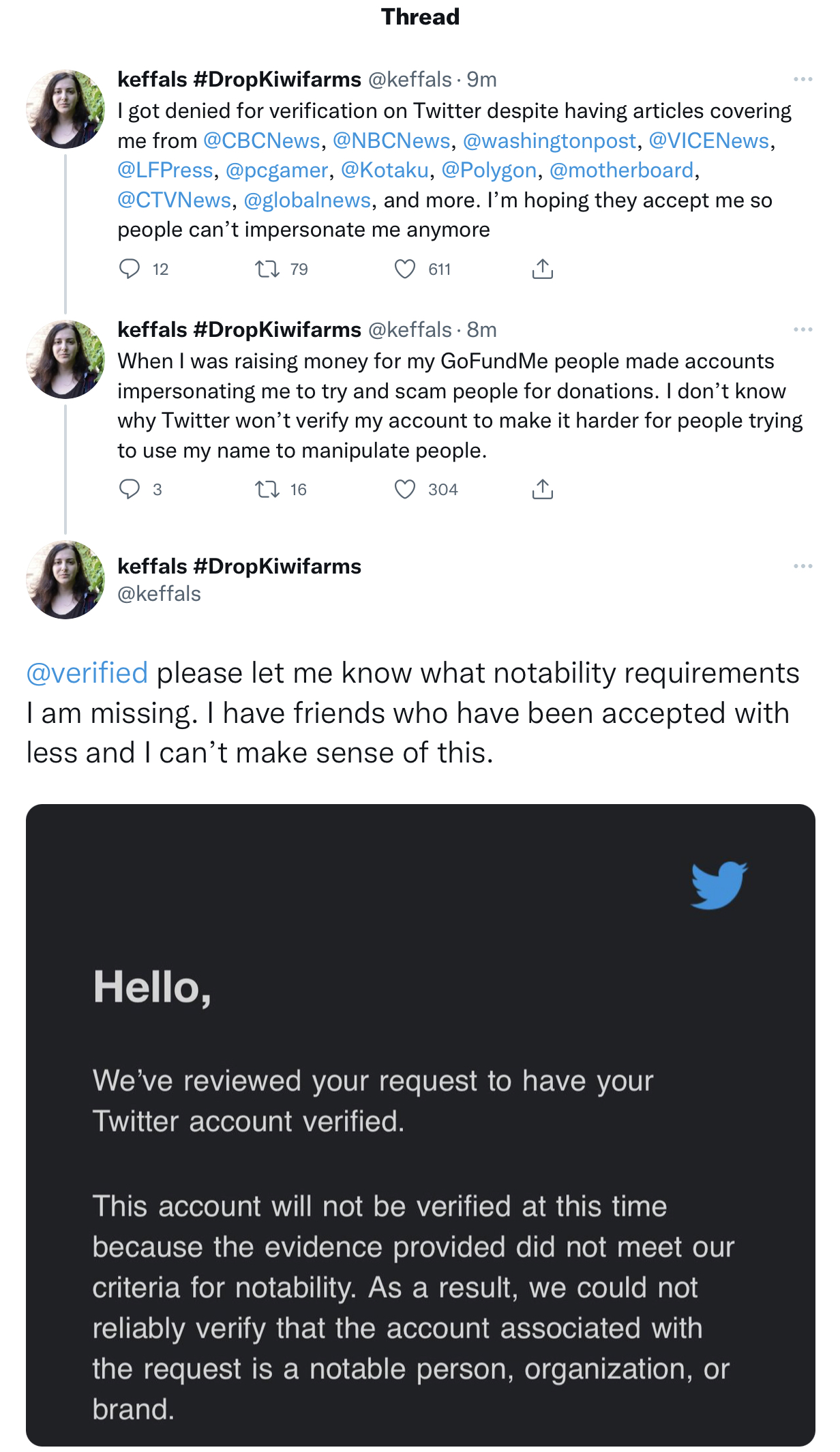Open the @verified mention link
Image resolution: width=840 pixels, height=1452 pixels.
pyautogui.click(x=87, y=673)
